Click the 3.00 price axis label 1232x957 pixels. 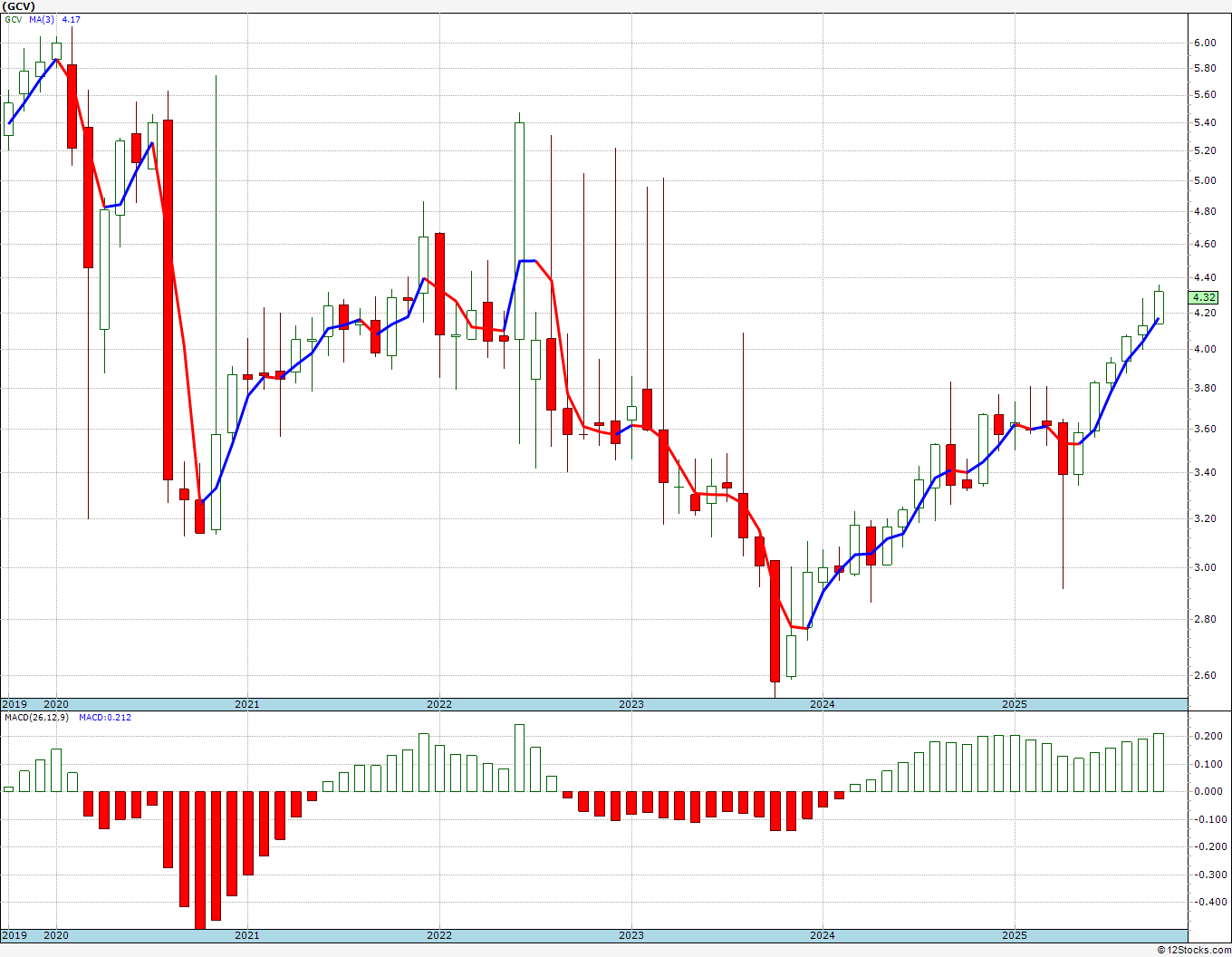tap(1204, 567)
